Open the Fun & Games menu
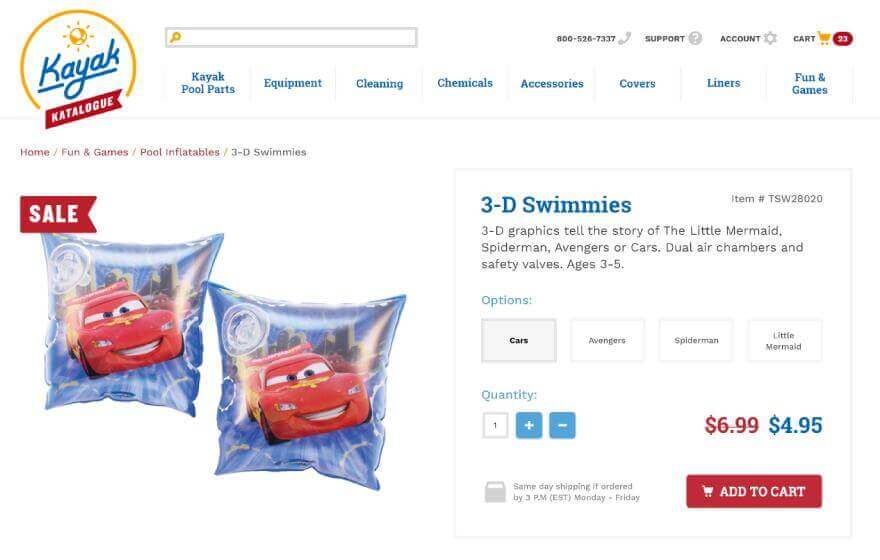The image size is (880, 560). pos(809,84)
